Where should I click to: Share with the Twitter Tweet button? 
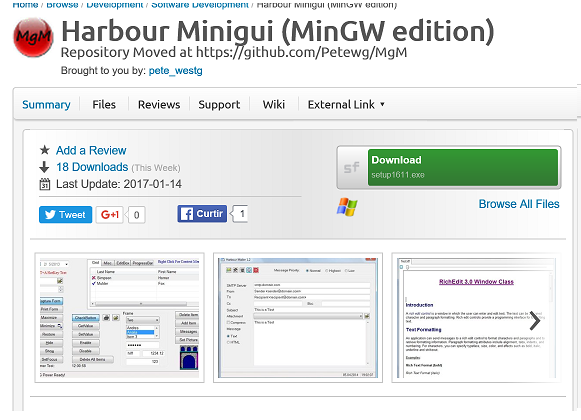pyautogui.click(x=66, y=215)
